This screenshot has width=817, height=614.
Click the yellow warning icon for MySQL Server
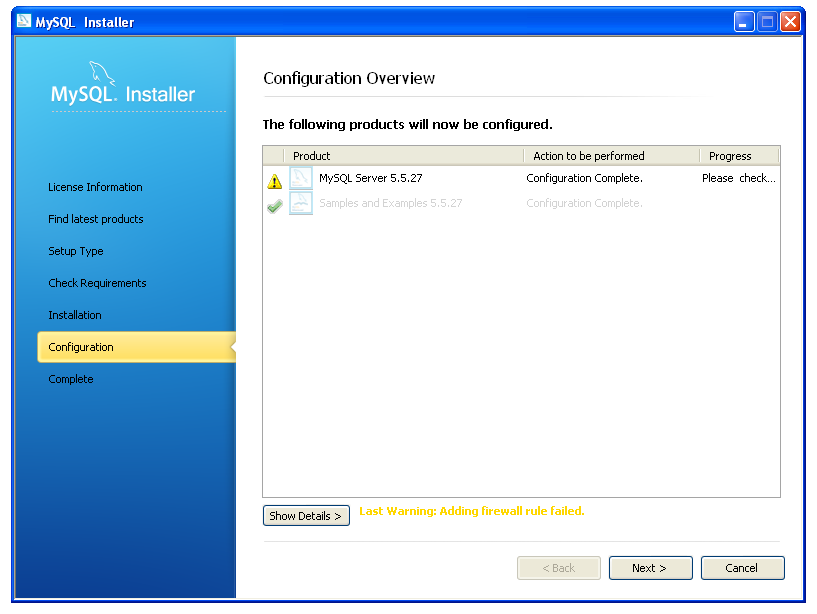(x=275, y=181)
